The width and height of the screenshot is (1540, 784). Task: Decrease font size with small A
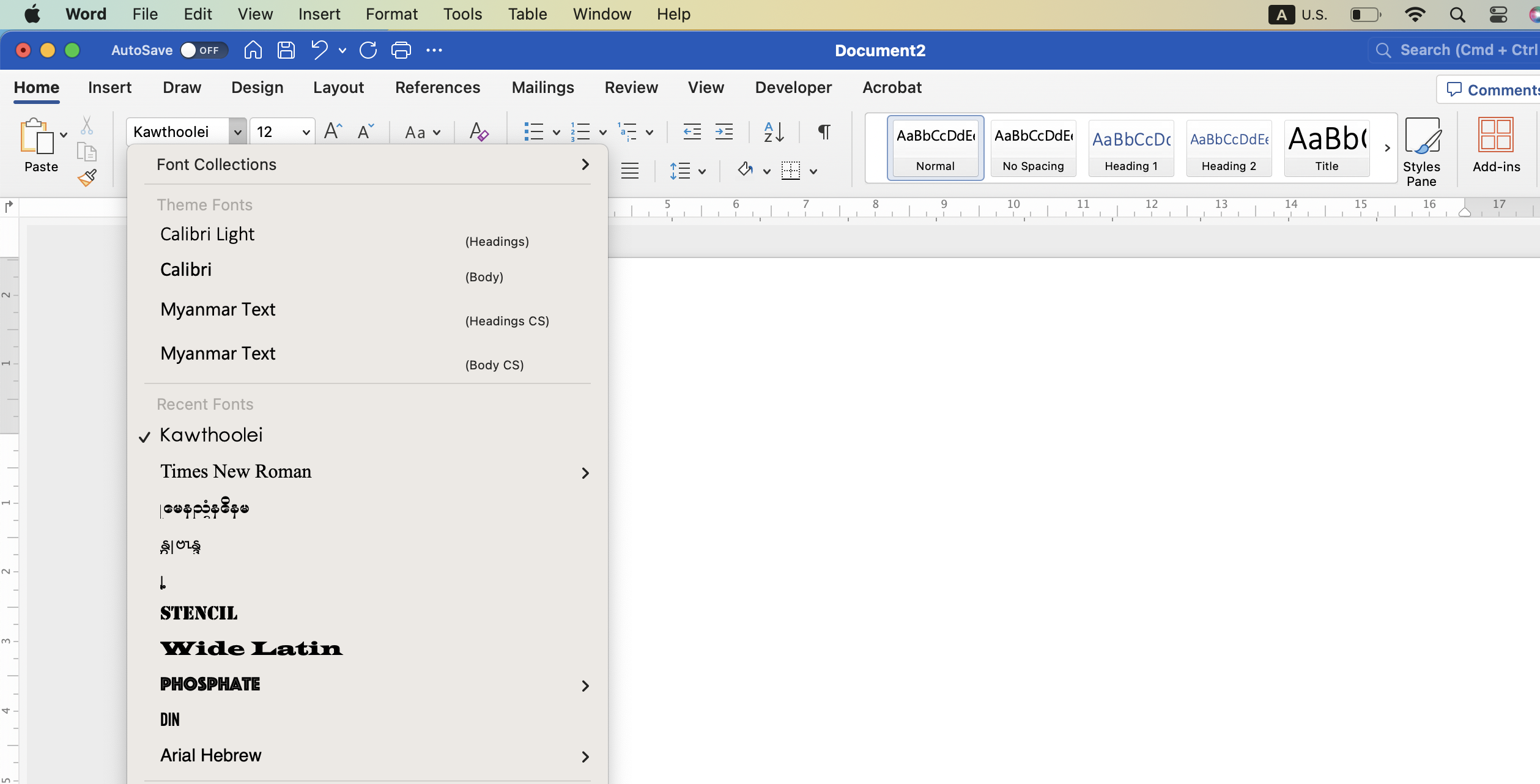coord(366,131)
